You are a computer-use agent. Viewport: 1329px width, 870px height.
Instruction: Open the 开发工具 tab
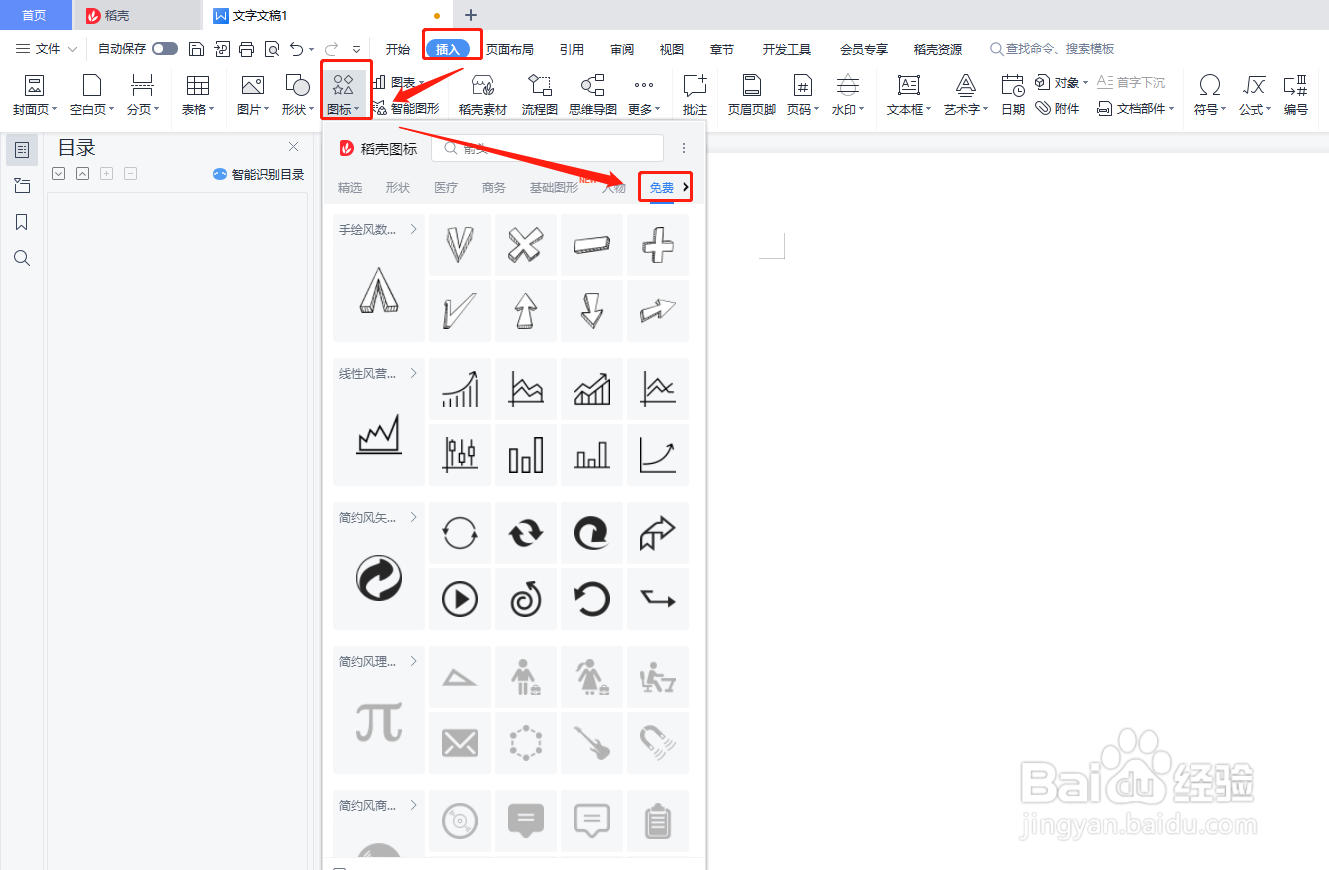[787, 49]
